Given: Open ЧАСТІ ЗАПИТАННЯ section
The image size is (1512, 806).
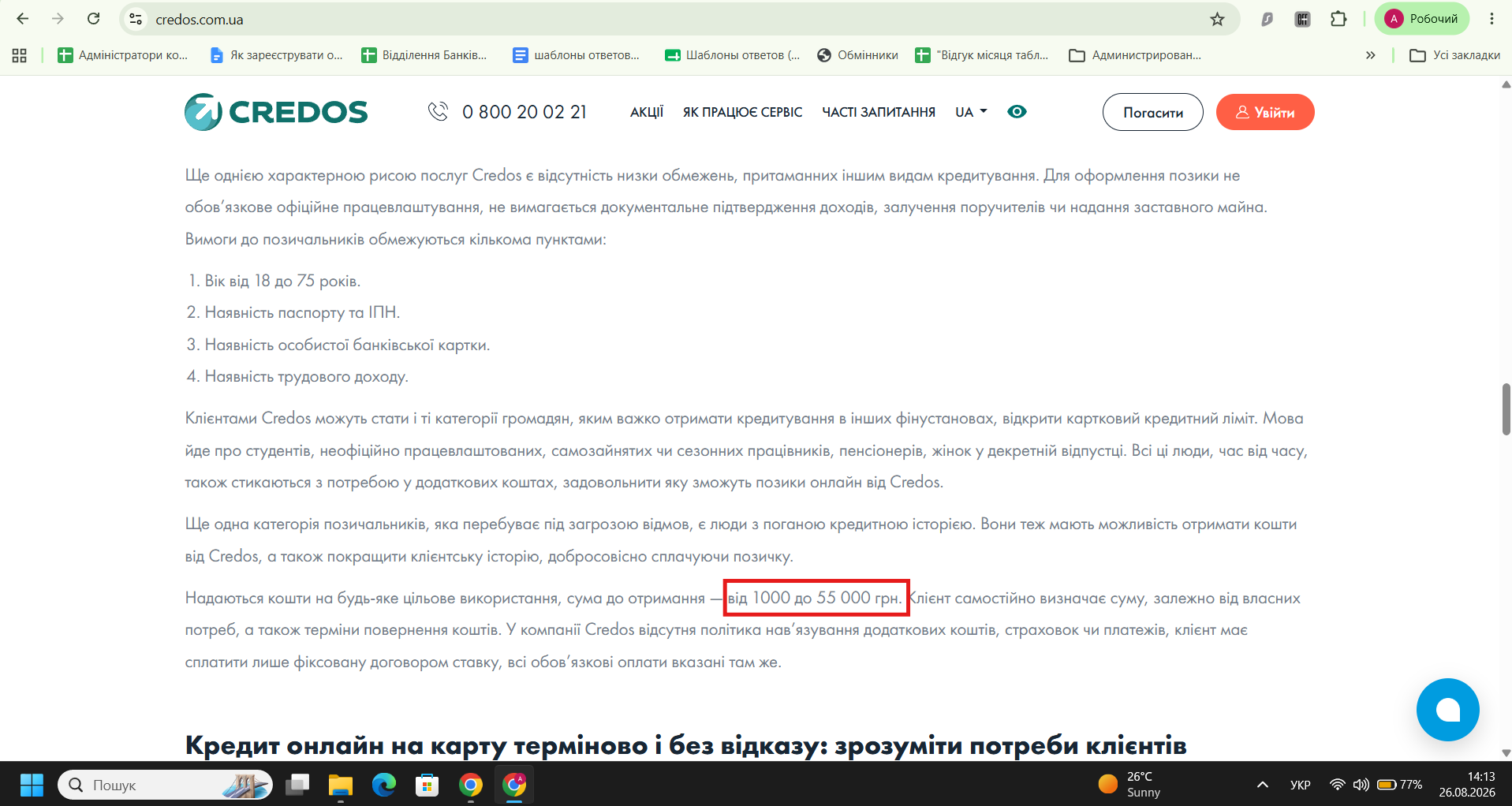Looking at the screenshot, I should pos(879,112).
